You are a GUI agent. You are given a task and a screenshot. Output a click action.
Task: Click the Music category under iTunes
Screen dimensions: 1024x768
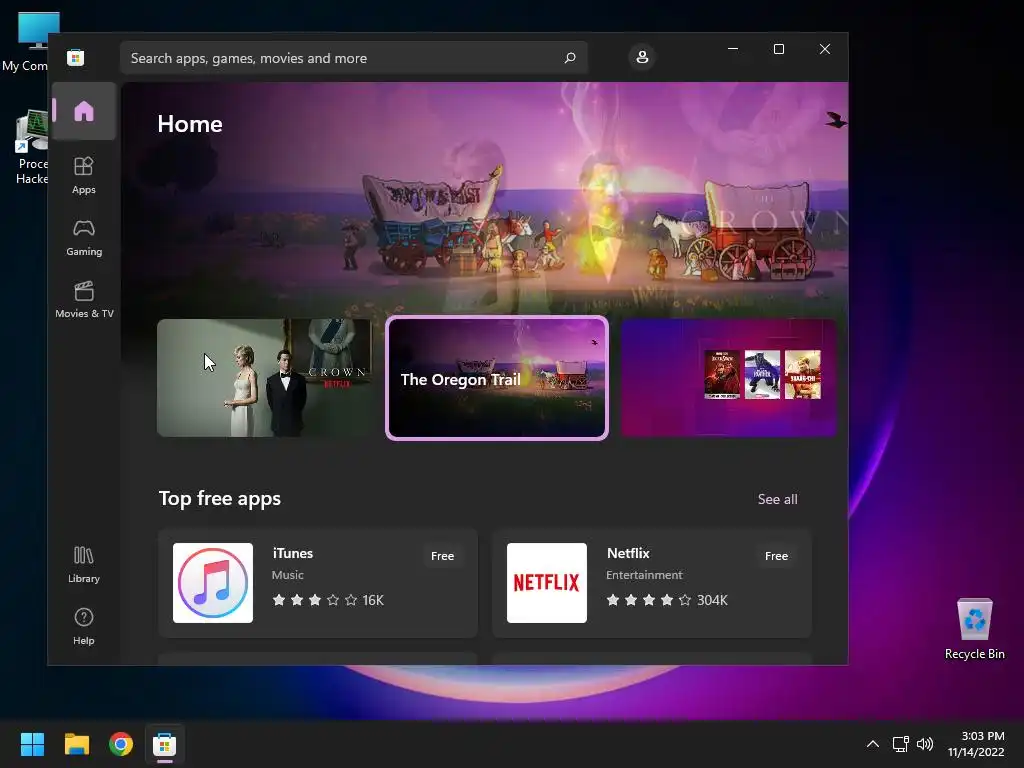(x=287, y=575)
